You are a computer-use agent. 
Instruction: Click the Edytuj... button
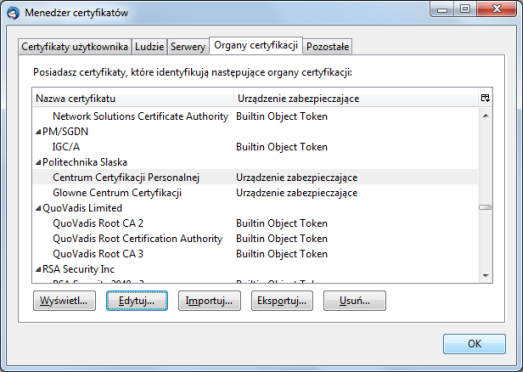137,301
